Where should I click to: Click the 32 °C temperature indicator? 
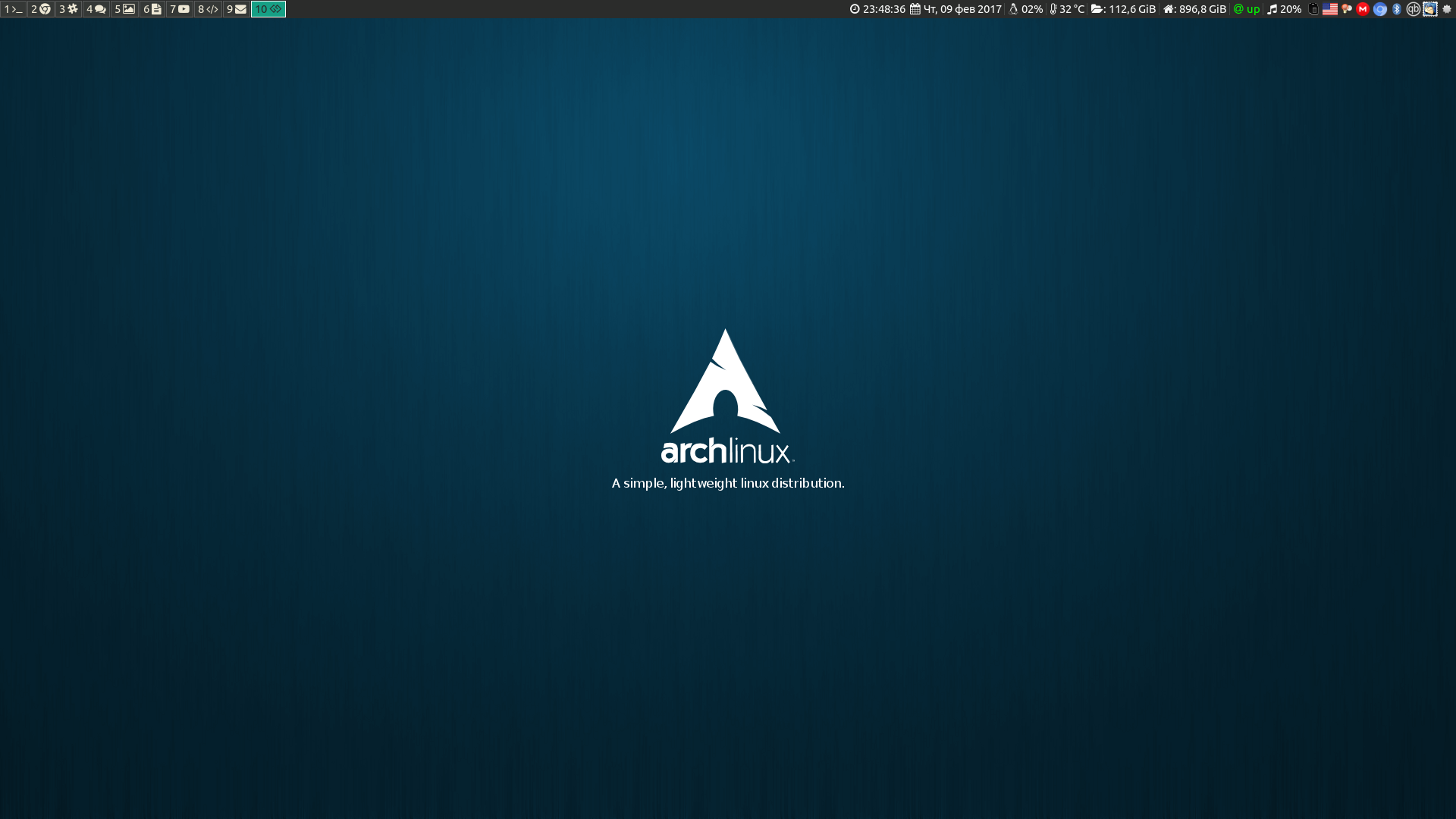click(1067, 9)
